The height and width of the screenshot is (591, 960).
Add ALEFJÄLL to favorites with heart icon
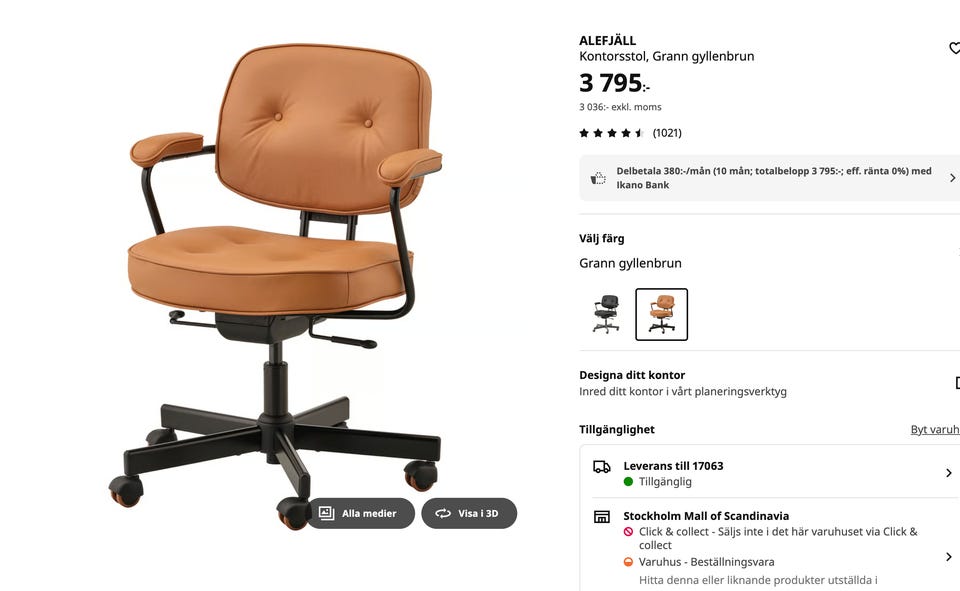pos(954,48)
